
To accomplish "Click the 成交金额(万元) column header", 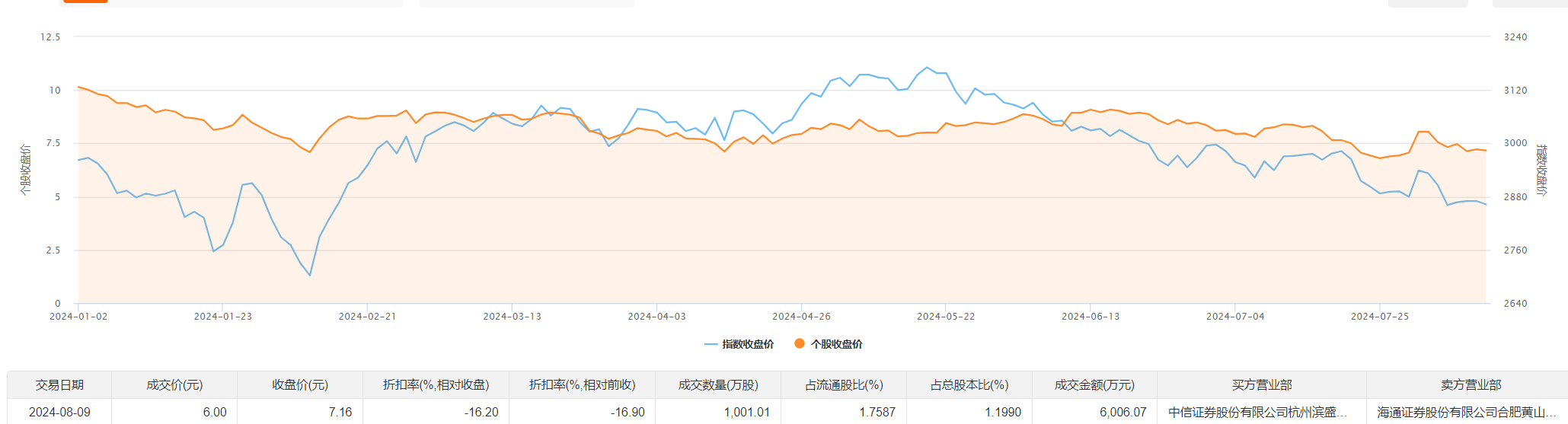I will 1094,385.
